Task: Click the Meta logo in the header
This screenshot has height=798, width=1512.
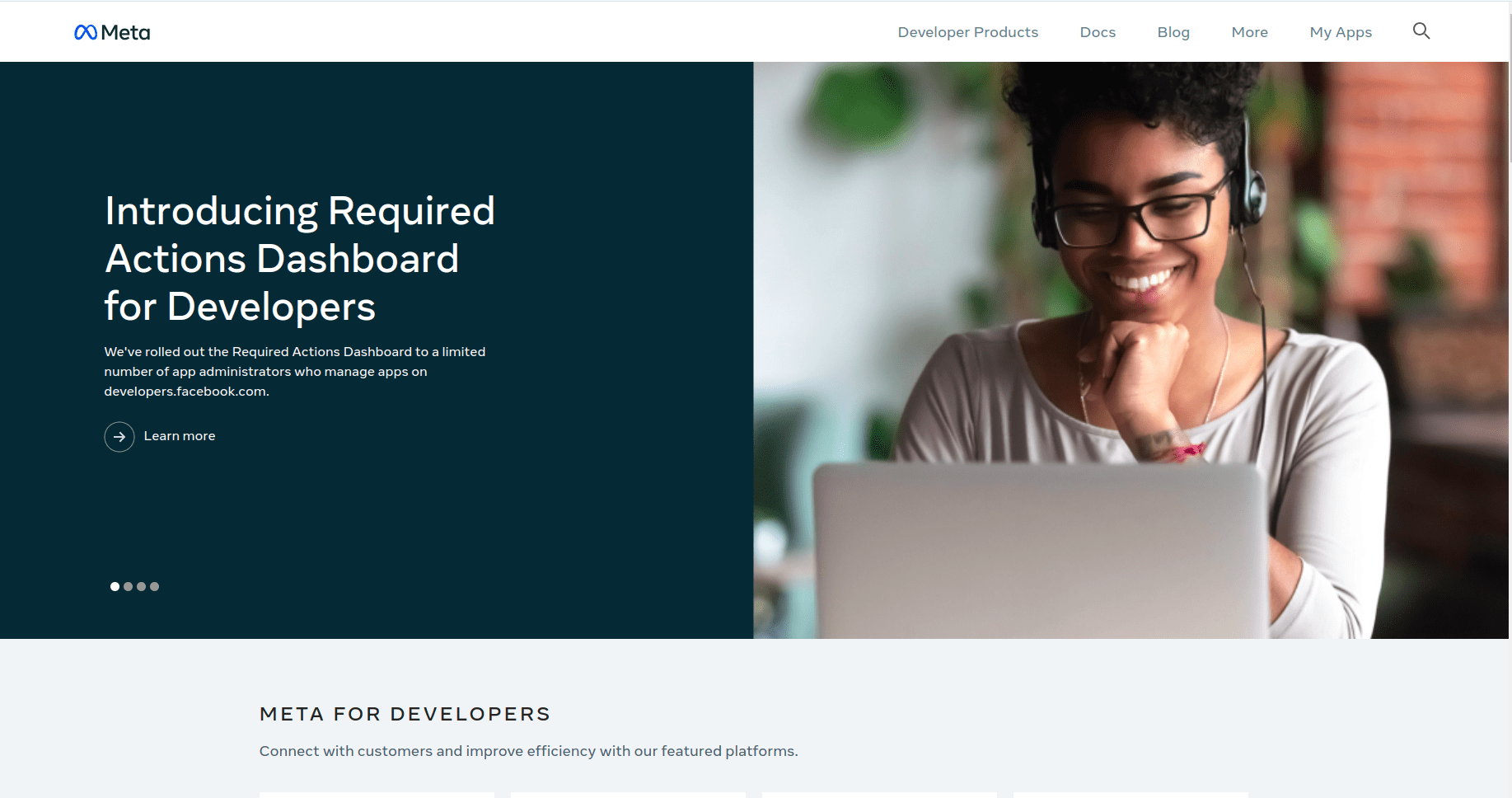Action: pos(112,32)
